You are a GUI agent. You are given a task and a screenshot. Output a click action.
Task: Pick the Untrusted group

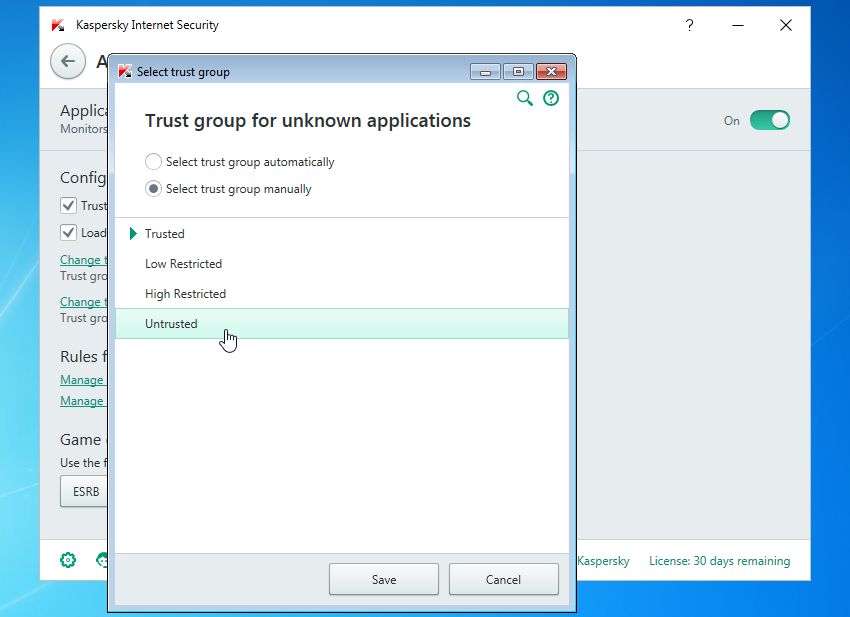(171, 324)
